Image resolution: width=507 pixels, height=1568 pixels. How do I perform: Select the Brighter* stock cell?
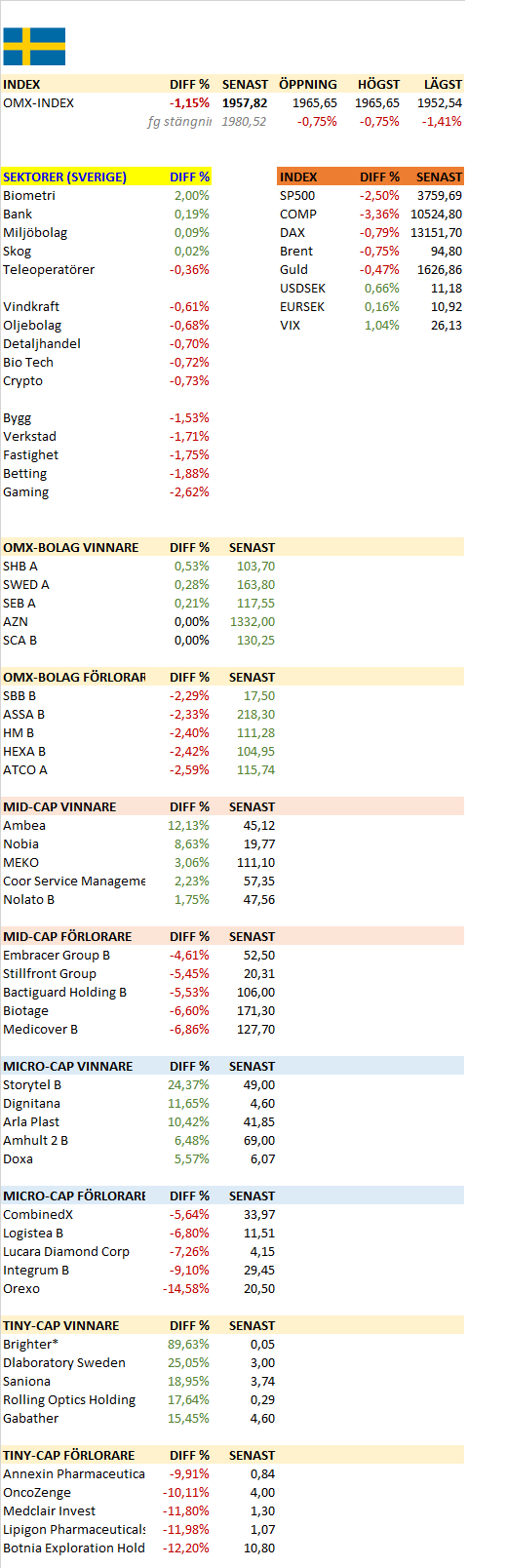31,1344
